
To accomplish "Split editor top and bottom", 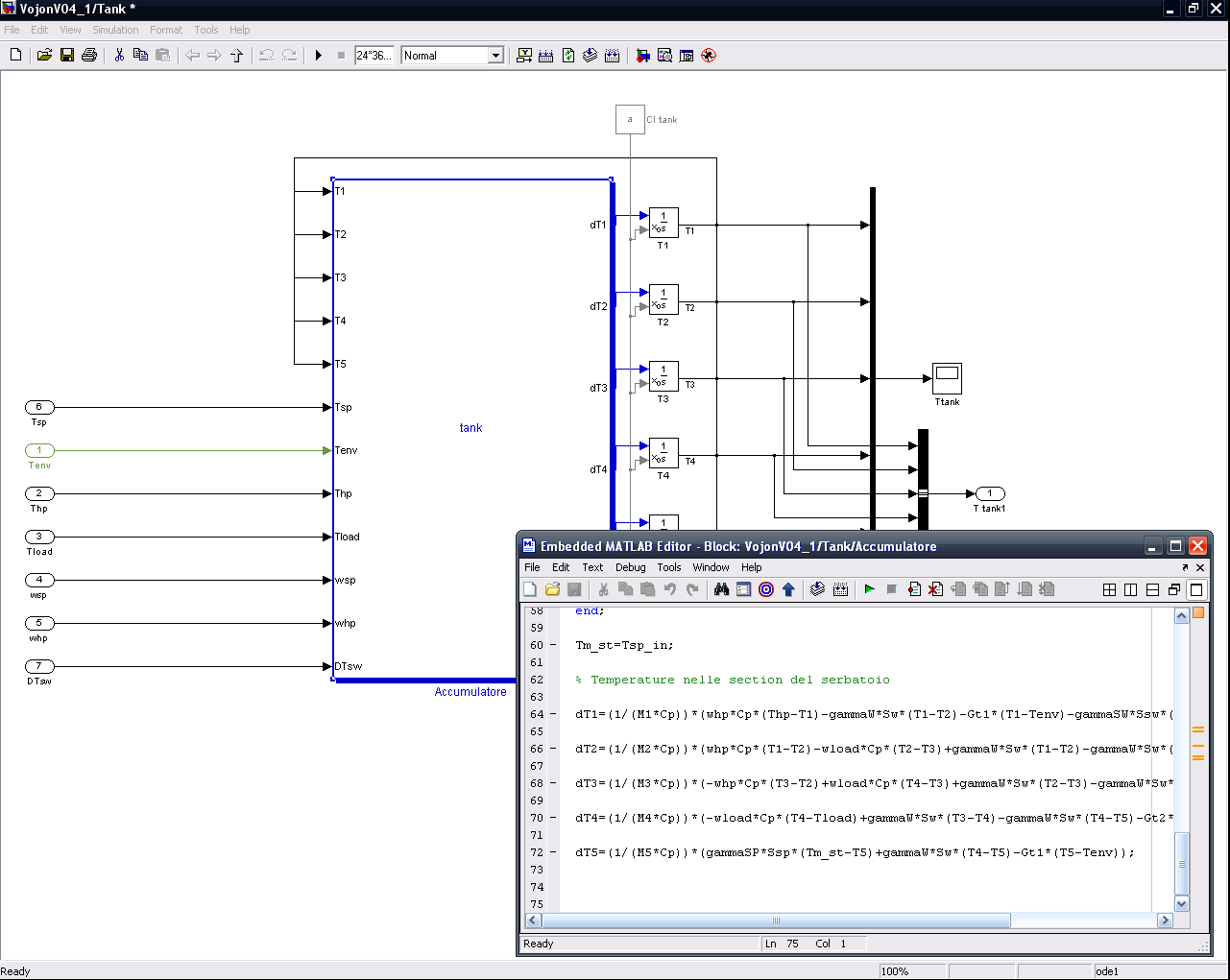I will tap(1153, 589).
